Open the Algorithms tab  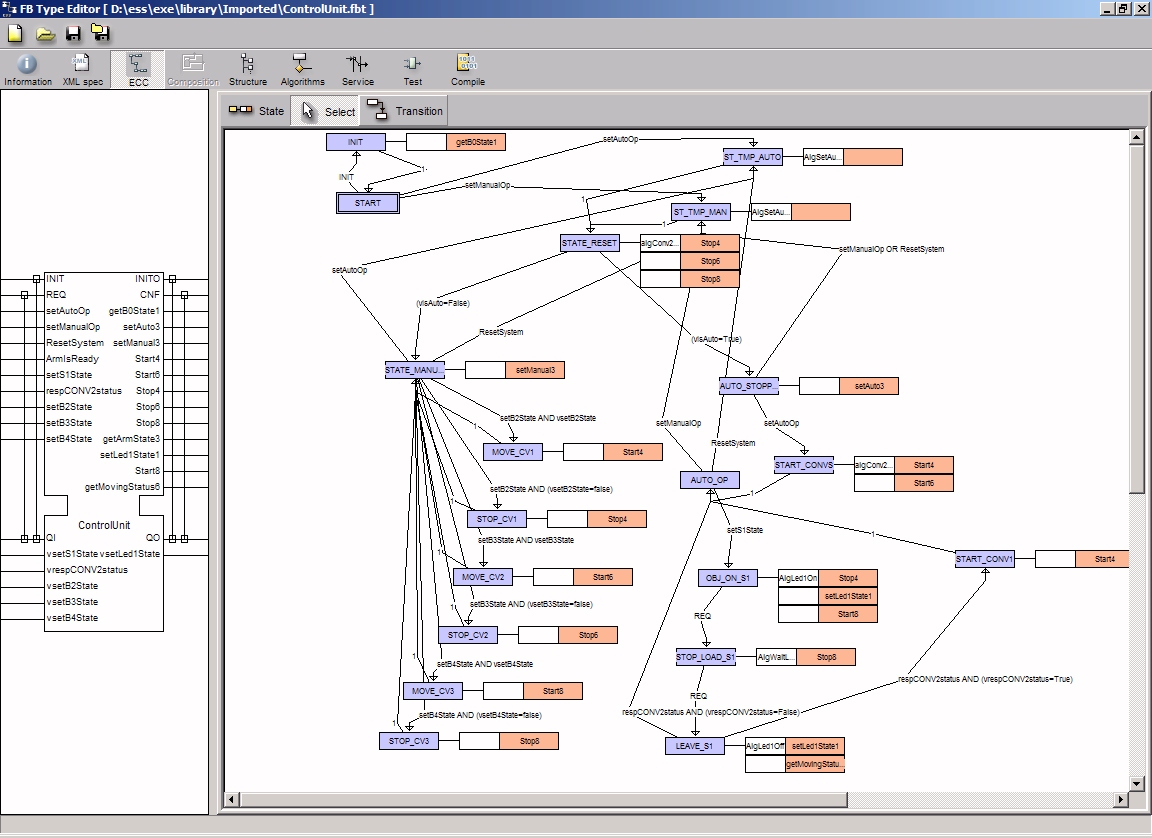[302, 71]
